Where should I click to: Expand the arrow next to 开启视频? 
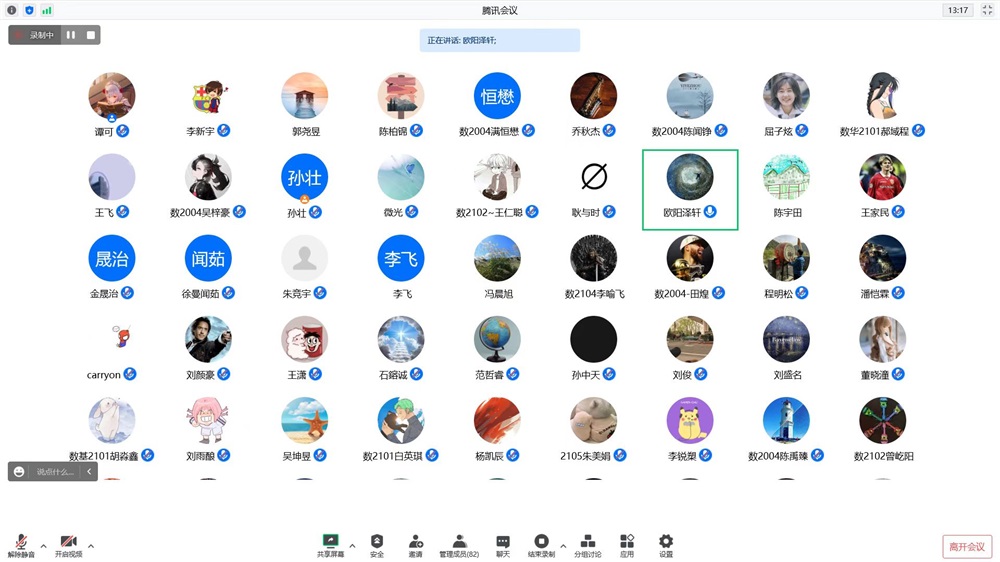click(91, 546)
